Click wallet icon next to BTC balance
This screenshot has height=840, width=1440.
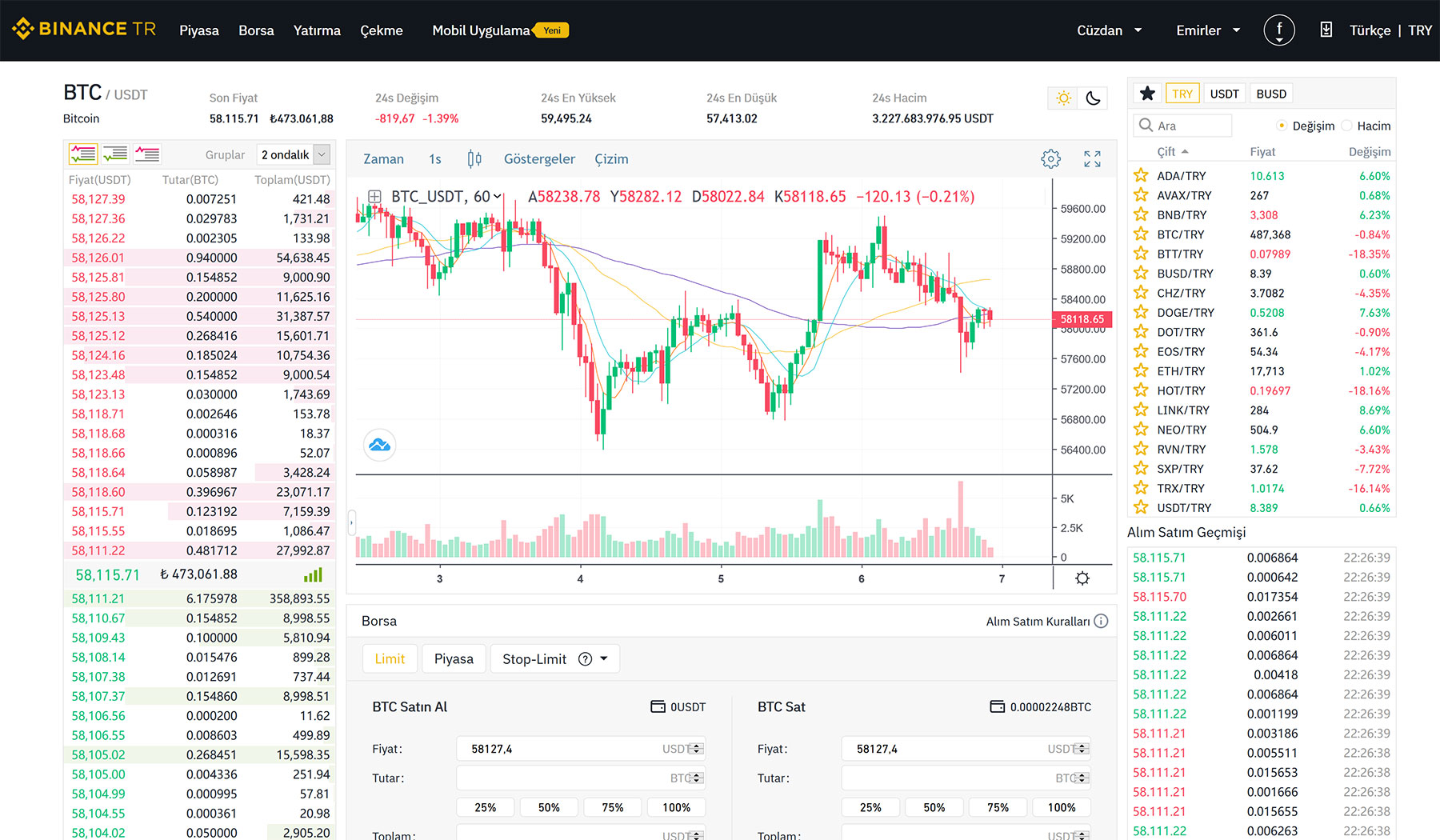click(997, 706)
